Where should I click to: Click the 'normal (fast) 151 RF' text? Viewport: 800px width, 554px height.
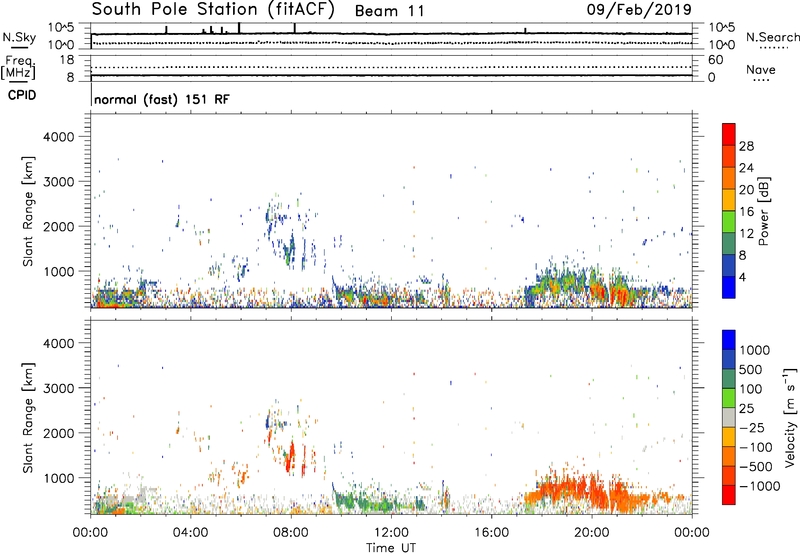click(x=162, y=99)
